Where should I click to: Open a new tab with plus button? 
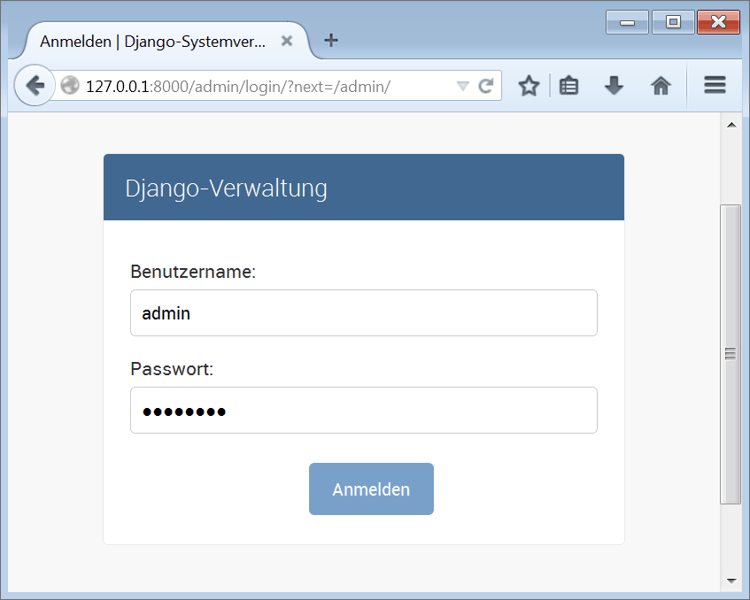pos(331,41)
